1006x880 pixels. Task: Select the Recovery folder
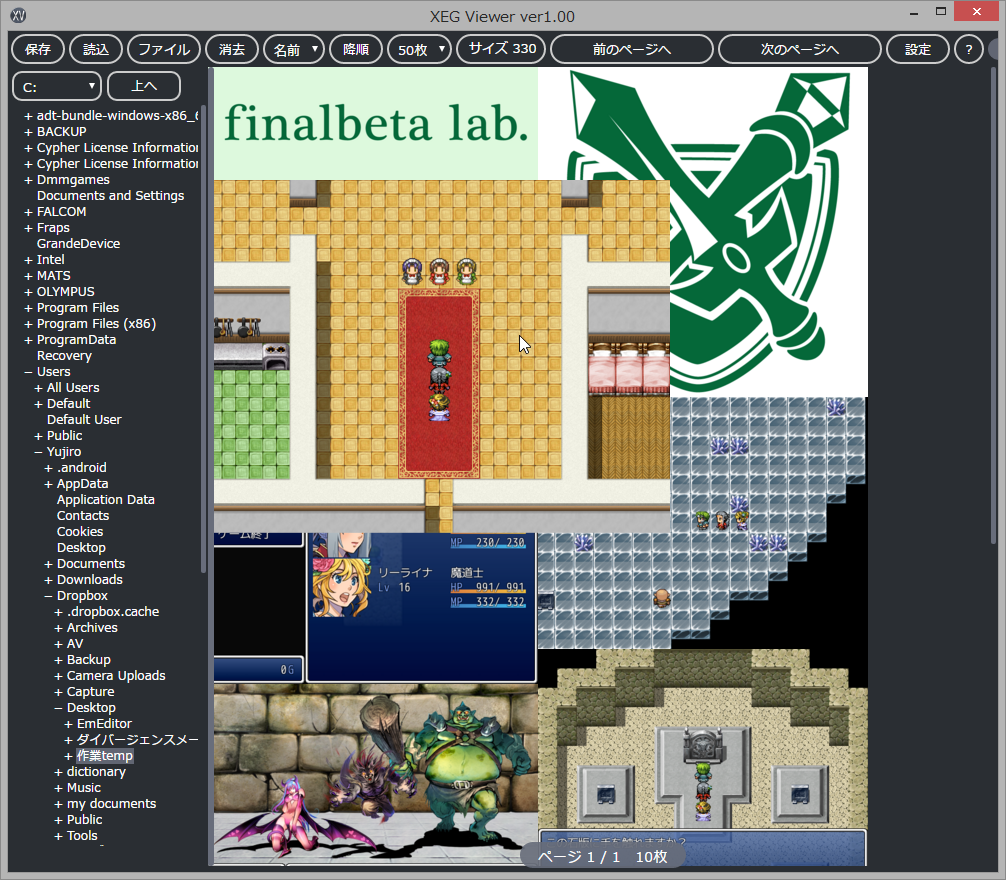click(64, 356)
